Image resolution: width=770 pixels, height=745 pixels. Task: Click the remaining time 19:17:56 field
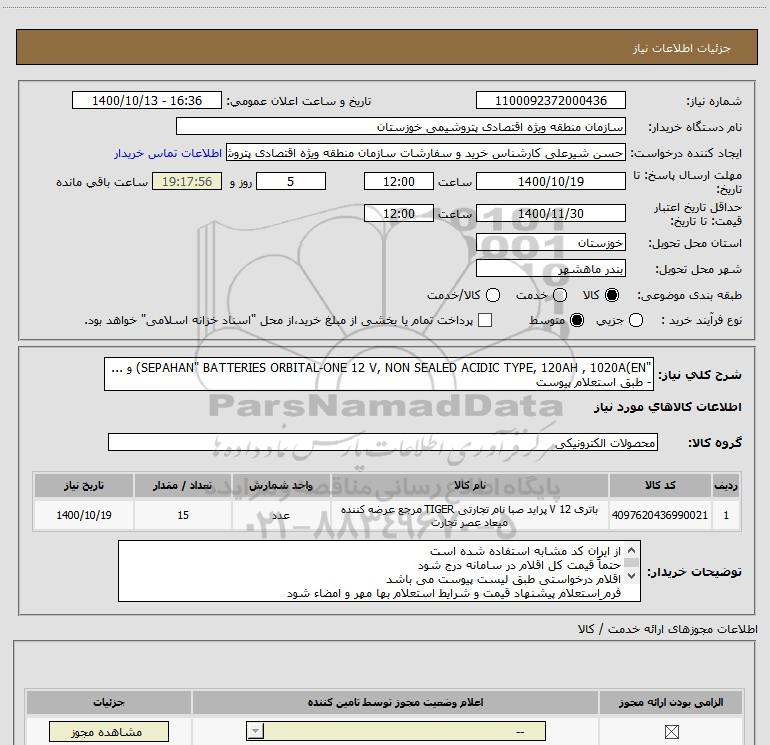[x=187, y=181]
